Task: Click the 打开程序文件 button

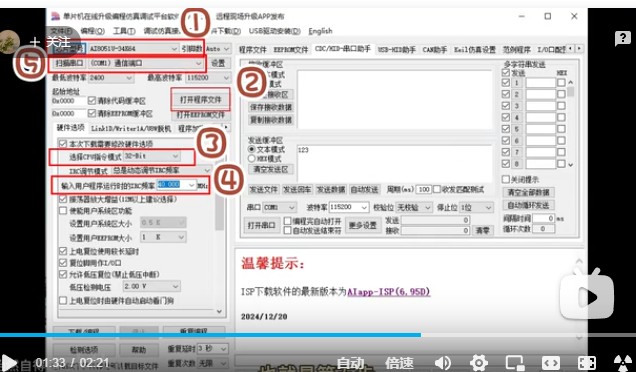Action: 200,99
